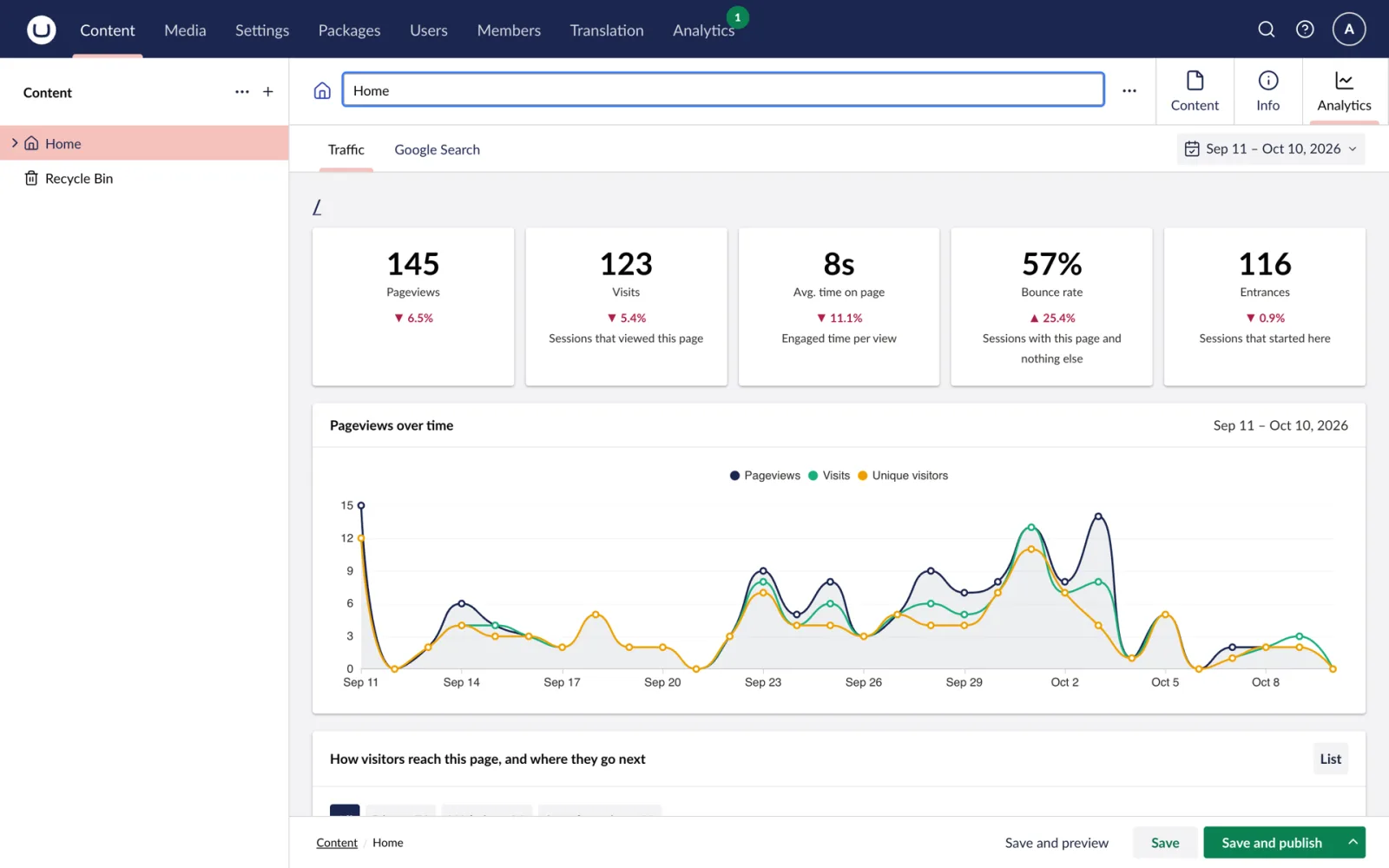Open the Users section
This screenshot has width=1389, height=868.
429,30
